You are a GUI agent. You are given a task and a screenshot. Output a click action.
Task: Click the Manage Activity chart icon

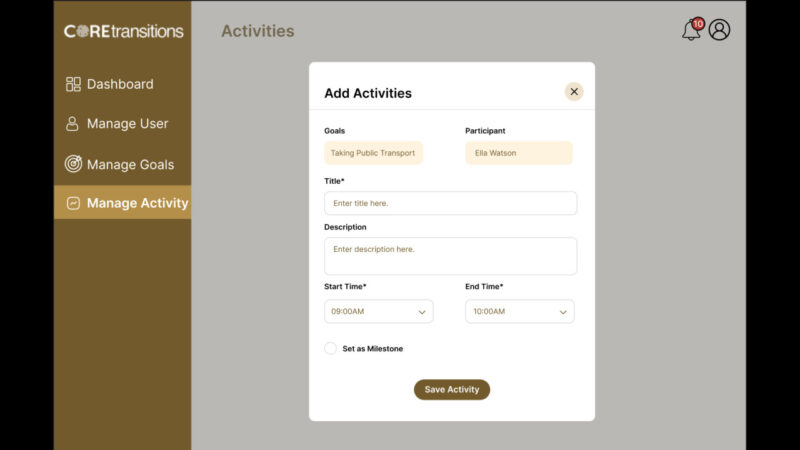click(73, 203)
